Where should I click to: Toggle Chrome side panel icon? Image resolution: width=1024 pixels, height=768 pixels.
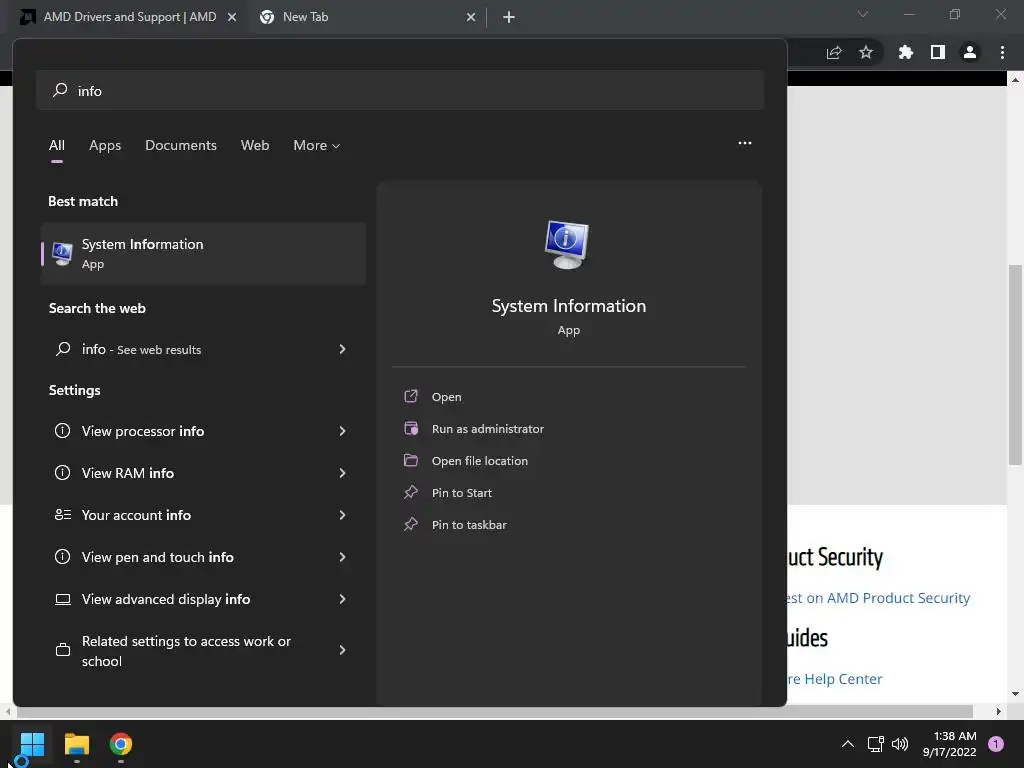[x=938, y=52]
